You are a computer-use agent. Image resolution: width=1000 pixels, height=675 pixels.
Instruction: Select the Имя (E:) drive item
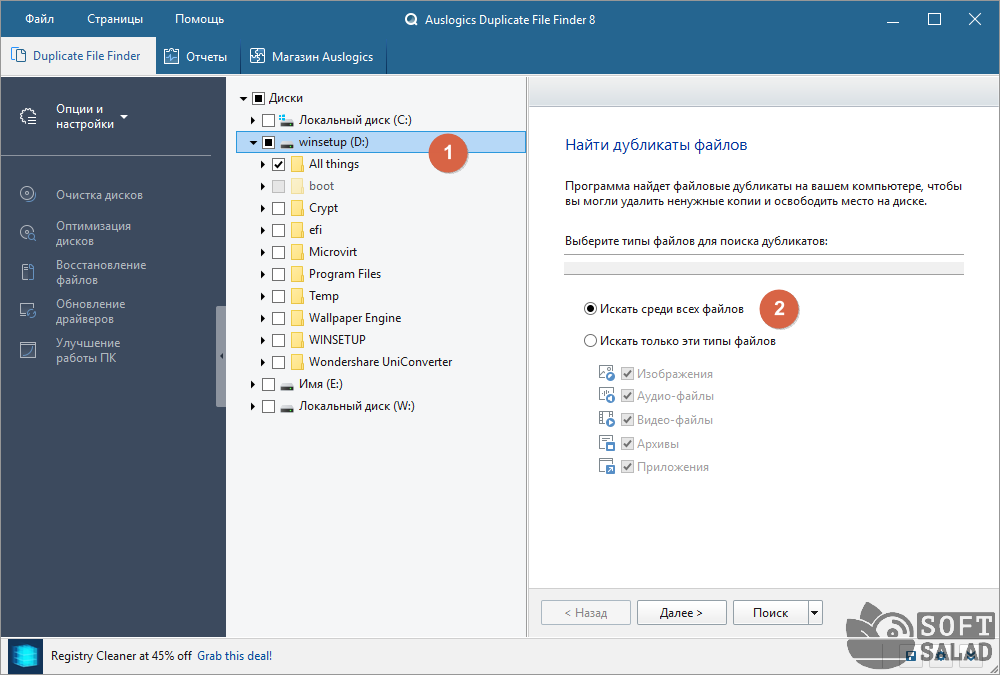(x=320, y=384)
